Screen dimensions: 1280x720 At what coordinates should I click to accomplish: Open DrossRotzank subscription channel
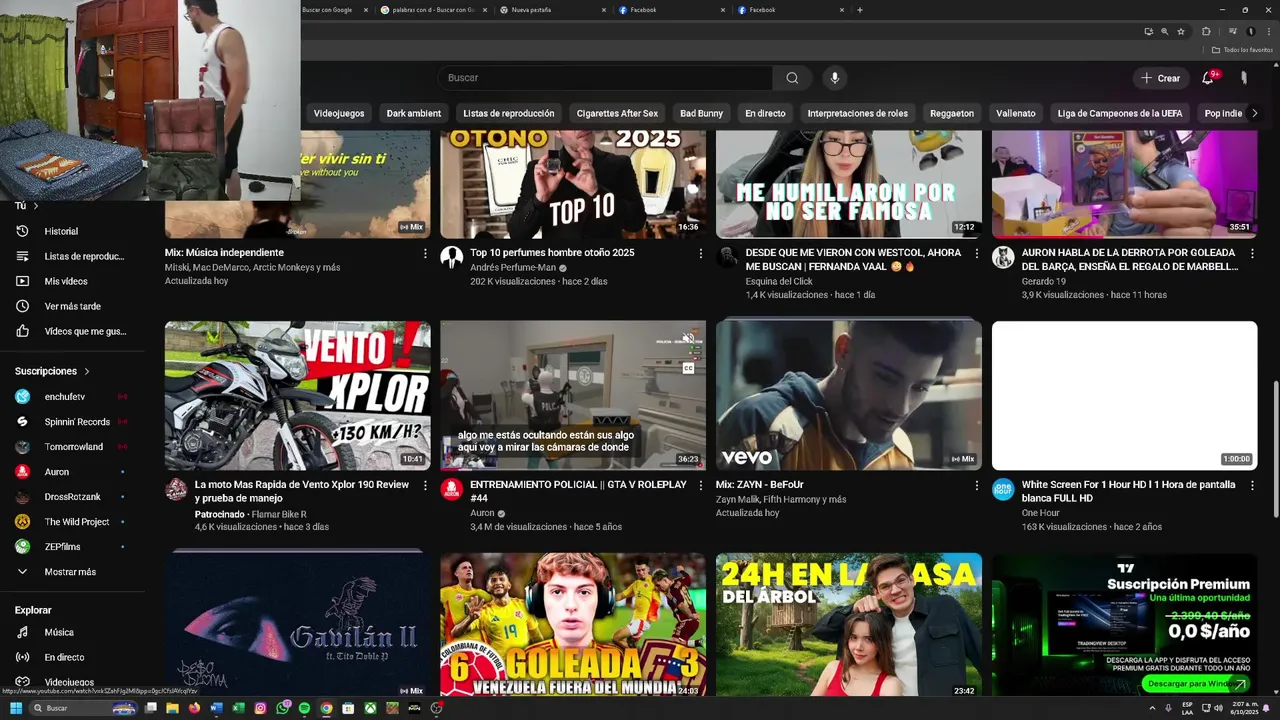click(x=72, y=497)
